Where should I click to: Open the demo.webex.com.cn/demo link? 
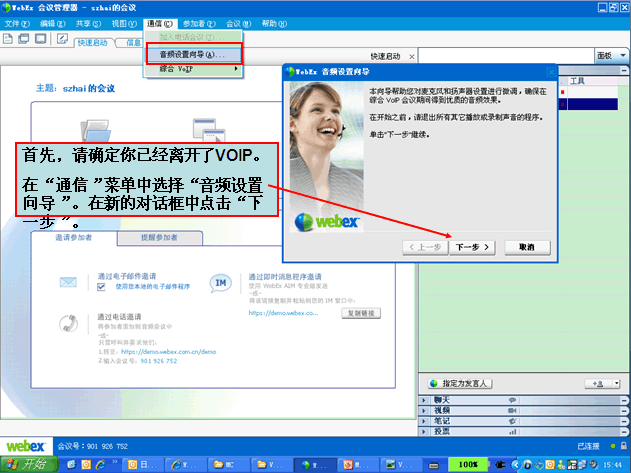tap(169, 352)
